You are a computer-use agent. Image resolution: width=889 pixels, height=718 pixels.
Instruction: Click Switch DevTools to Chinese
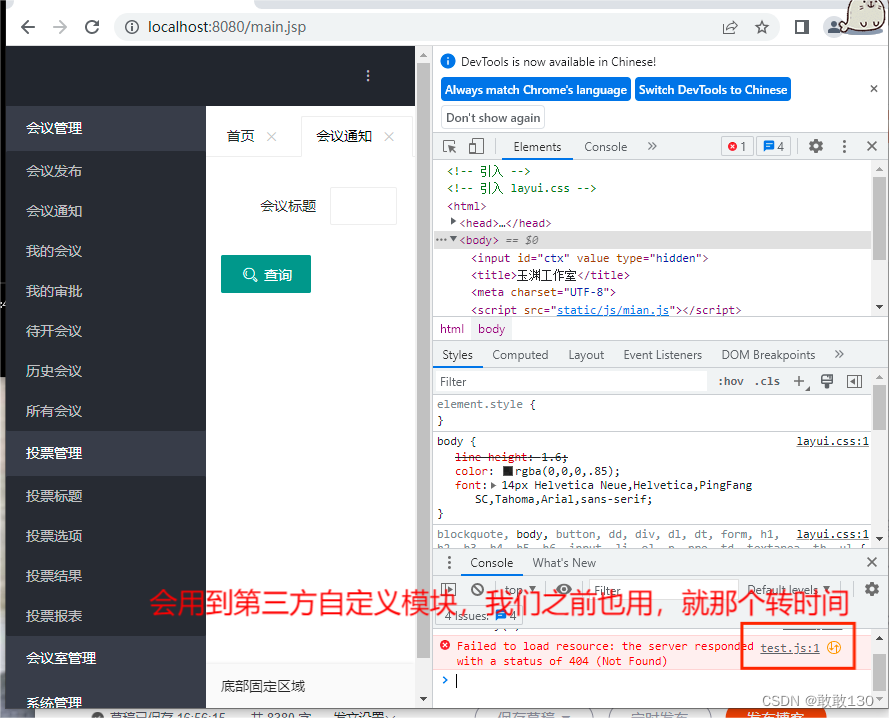tap(713, 90)
